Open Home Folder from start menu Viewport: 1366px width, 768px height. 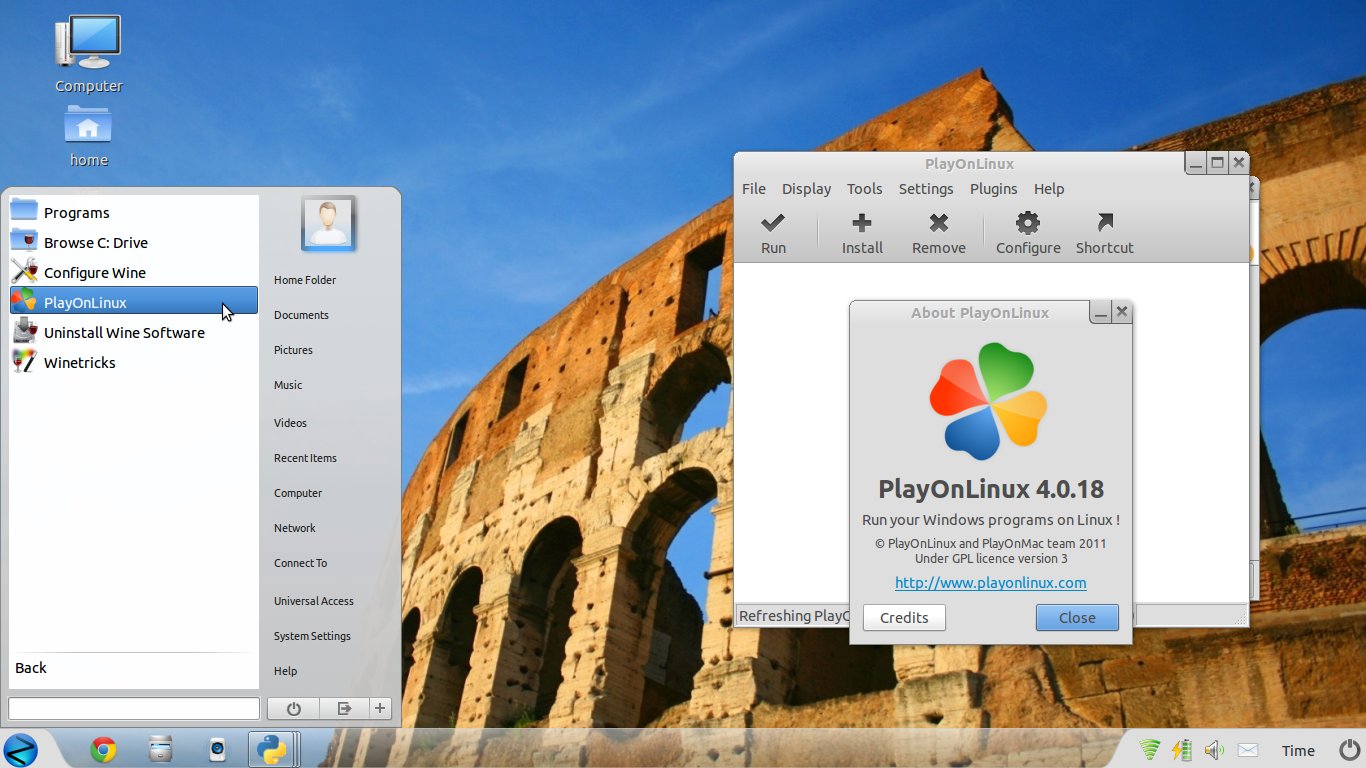[x=305, y=280]
